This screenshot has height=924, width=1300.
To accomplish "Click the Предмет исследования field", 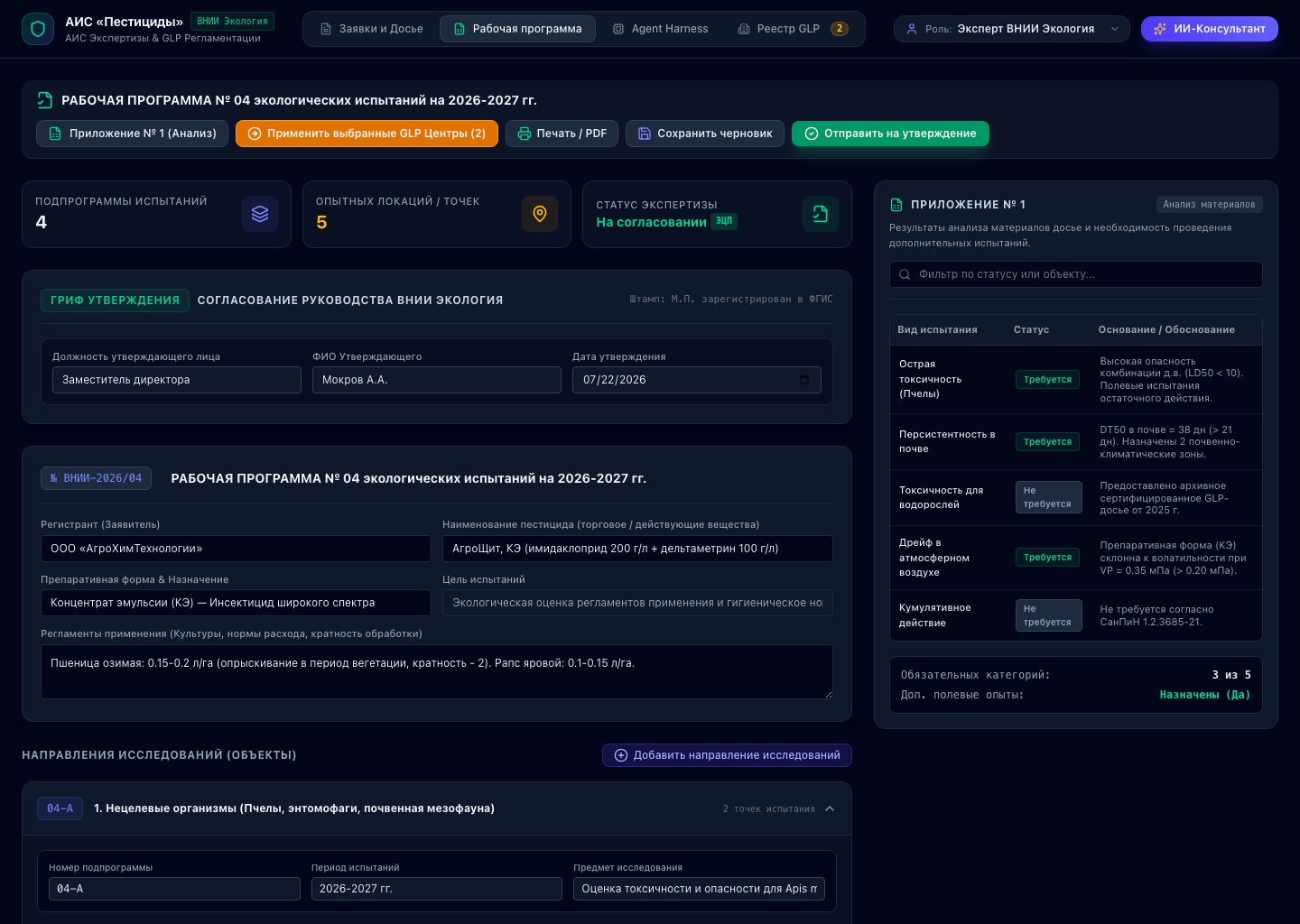I will coord(700,889).
